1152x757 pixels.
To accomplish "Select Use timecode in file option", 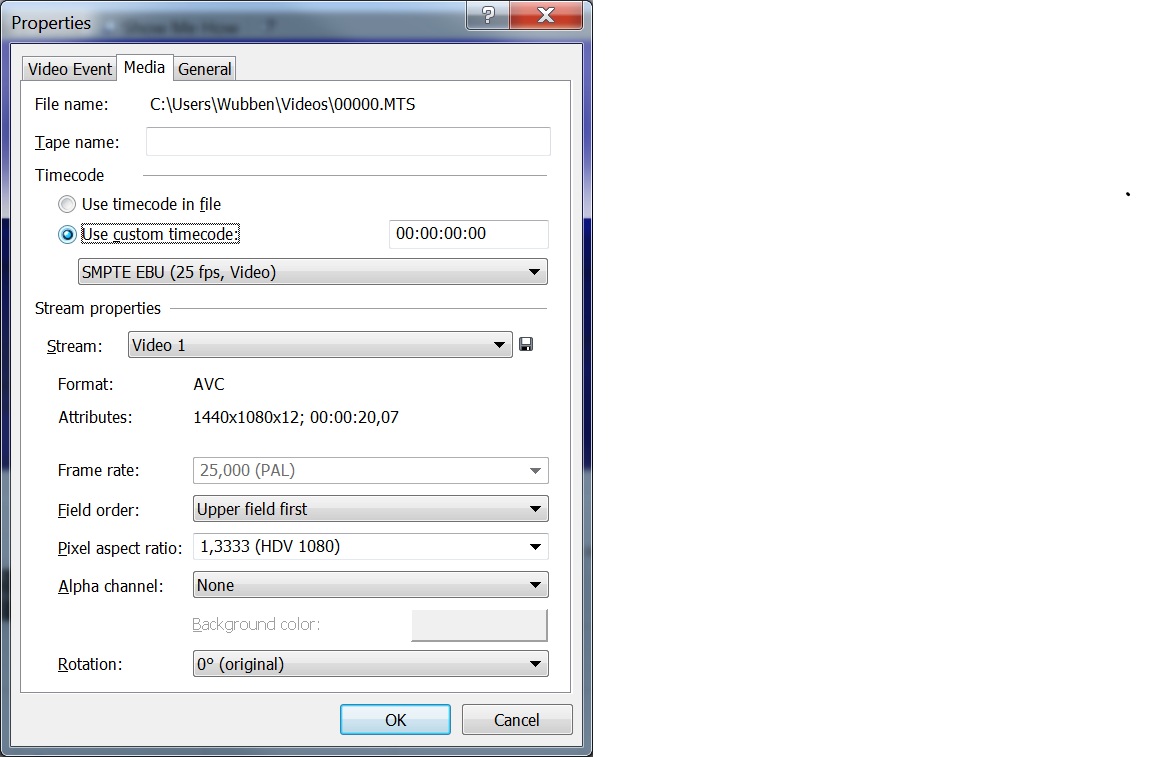I will click(67, 204).
